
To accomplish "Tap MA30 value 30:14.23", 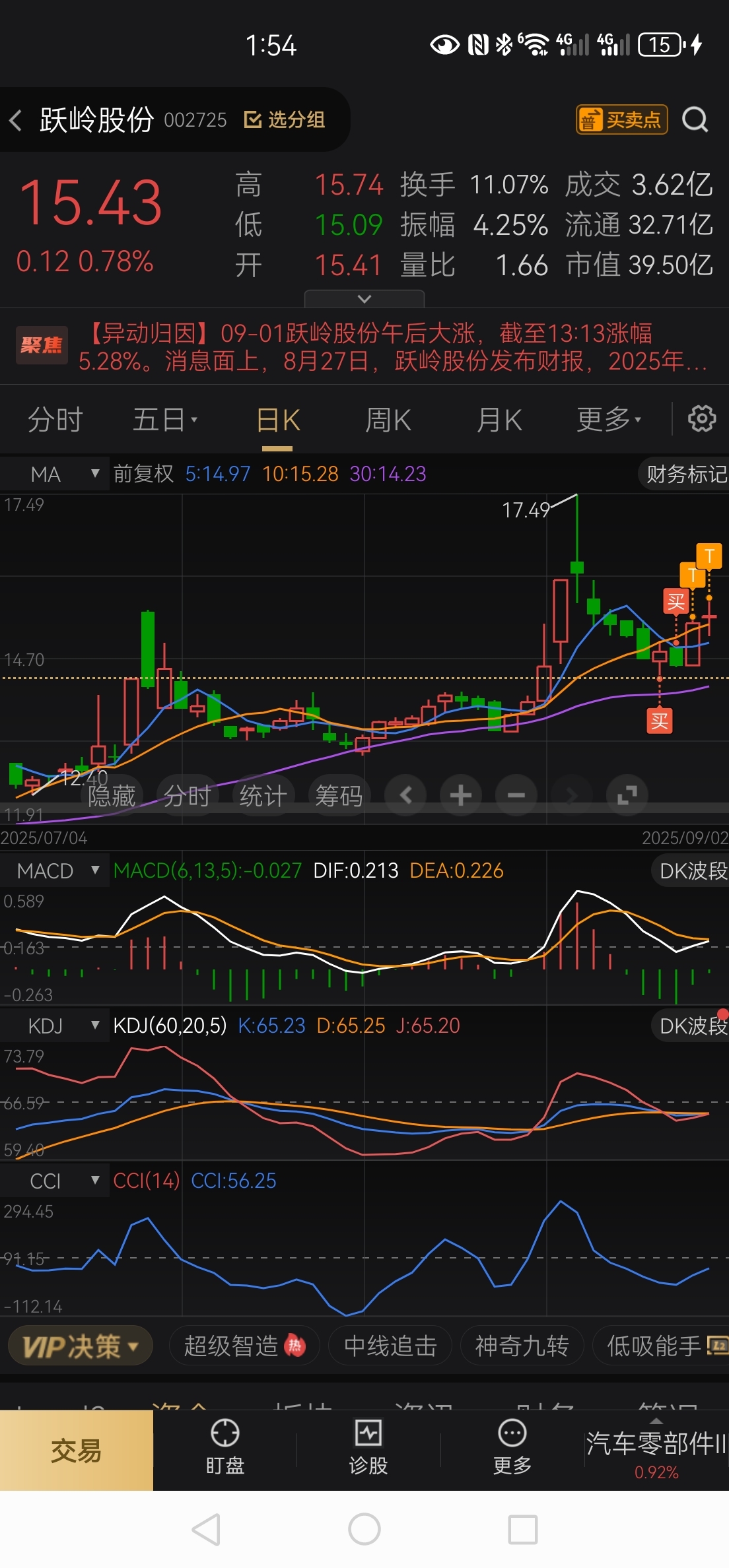I will tap(388, 474).
